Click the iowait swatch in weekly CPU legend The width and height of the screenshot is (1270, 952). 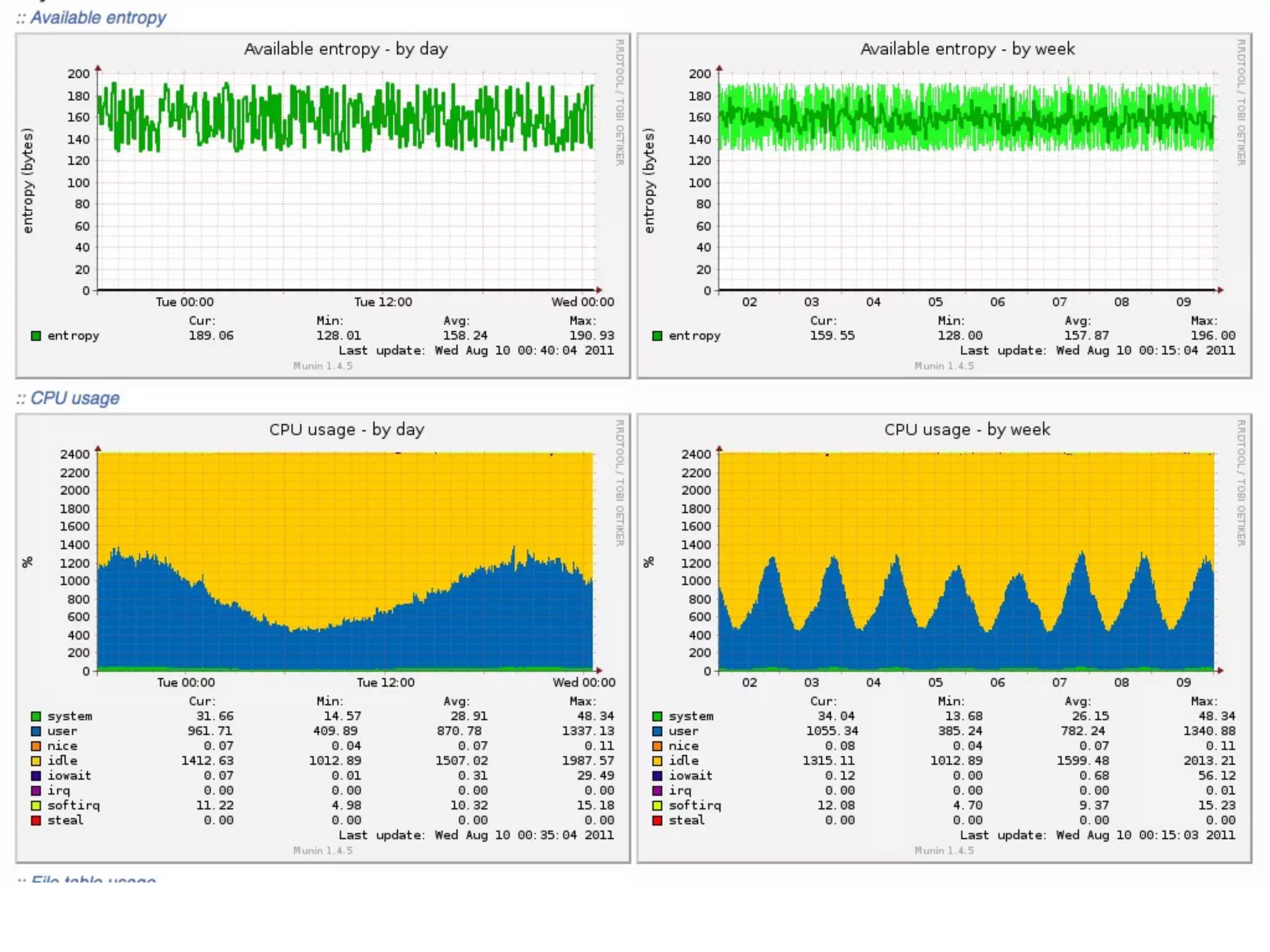pos(657,776)
